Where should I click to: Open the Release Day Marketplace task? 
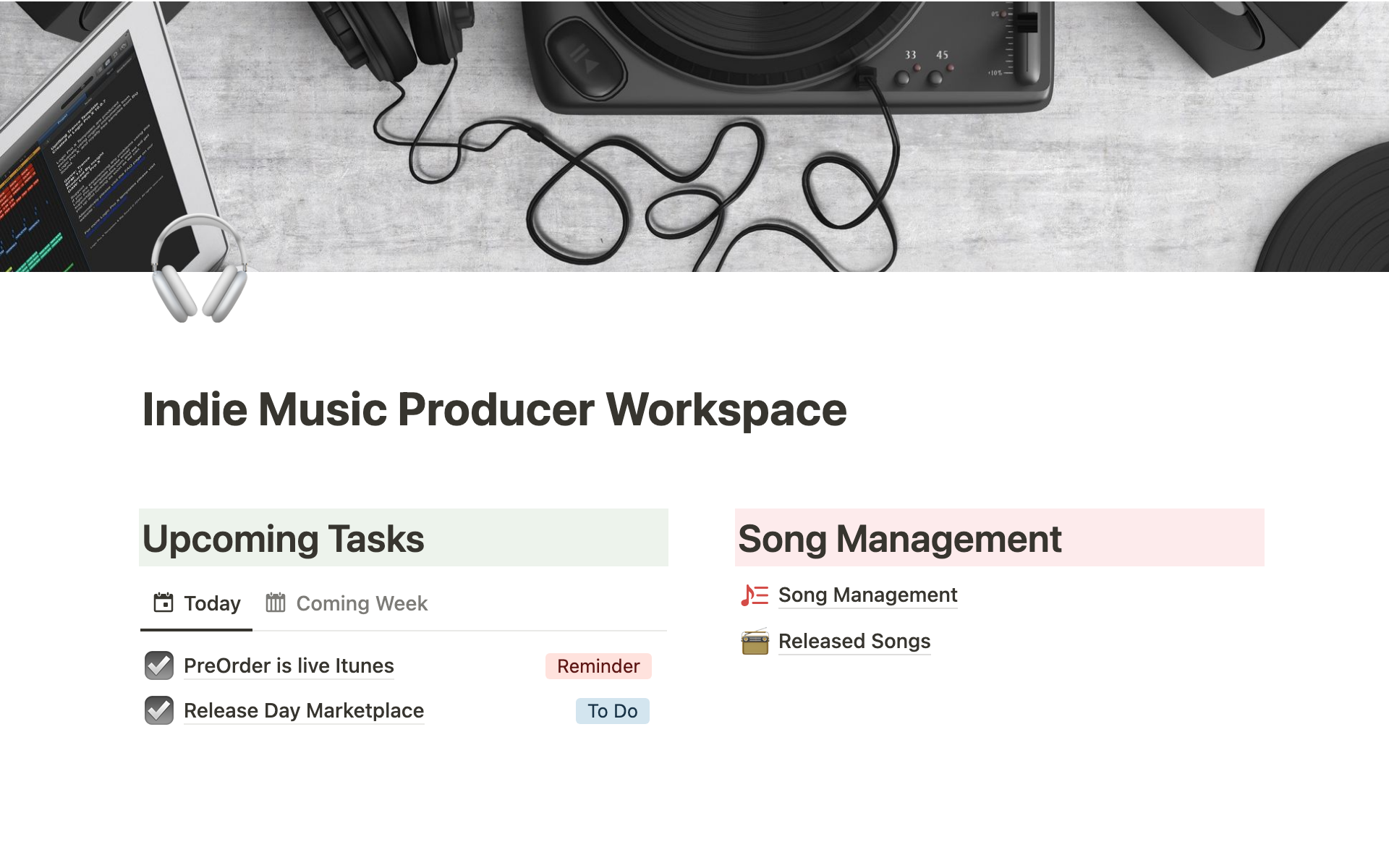[x=303, y=710]
